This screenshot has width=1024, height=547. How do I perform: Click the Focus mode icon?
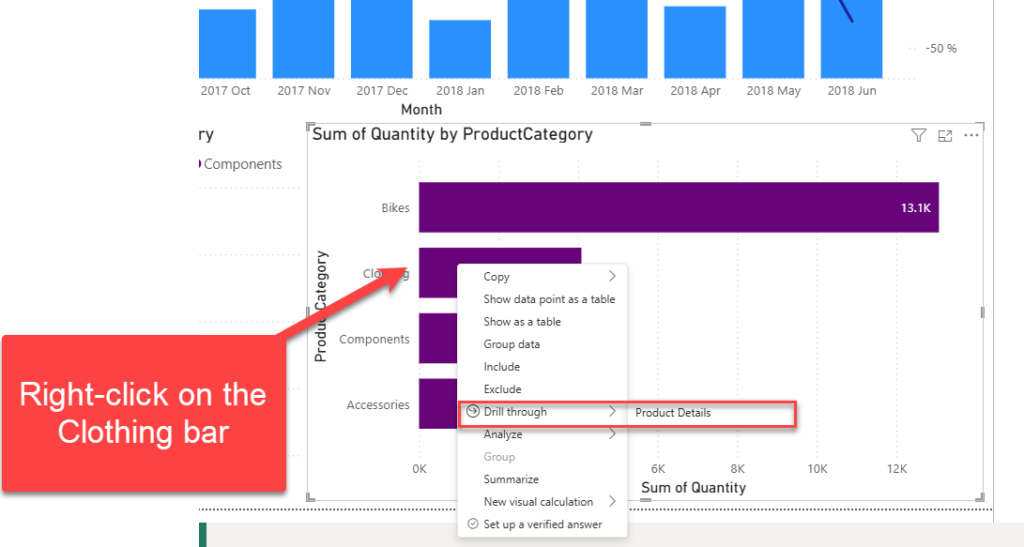(x=945, y=136)
